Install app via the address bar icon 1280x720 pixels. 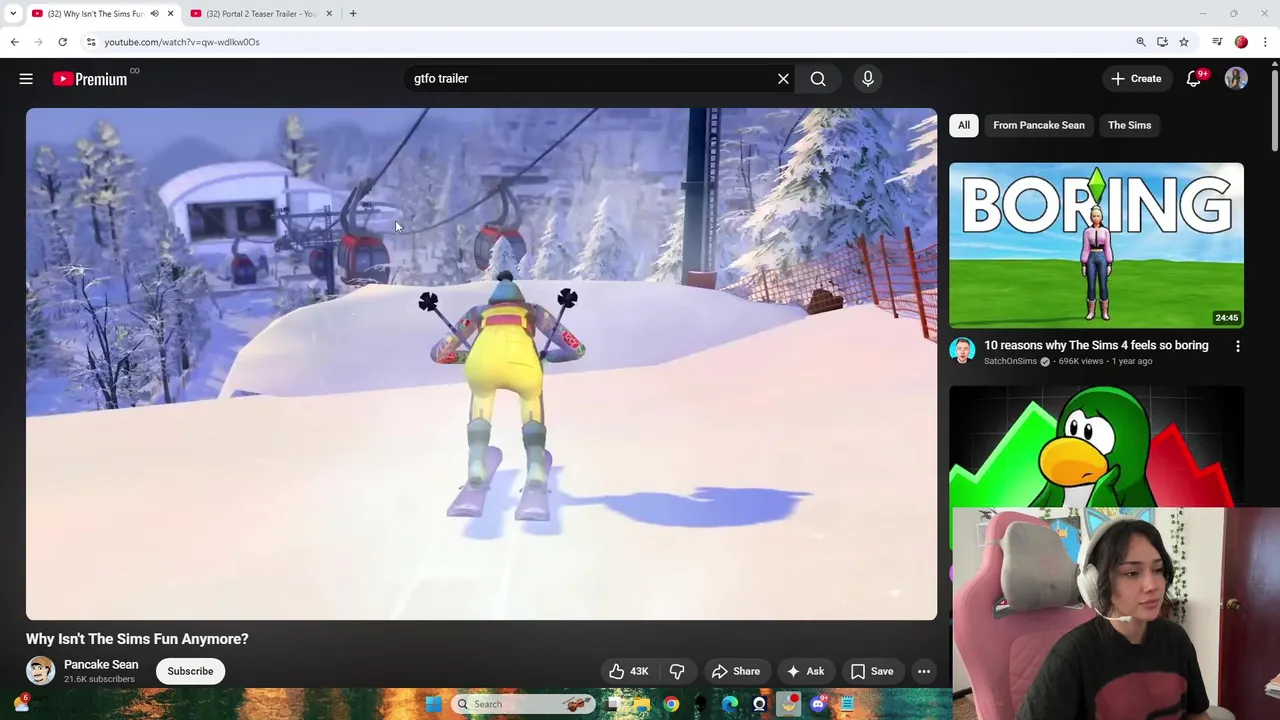tap(1162, 42)
